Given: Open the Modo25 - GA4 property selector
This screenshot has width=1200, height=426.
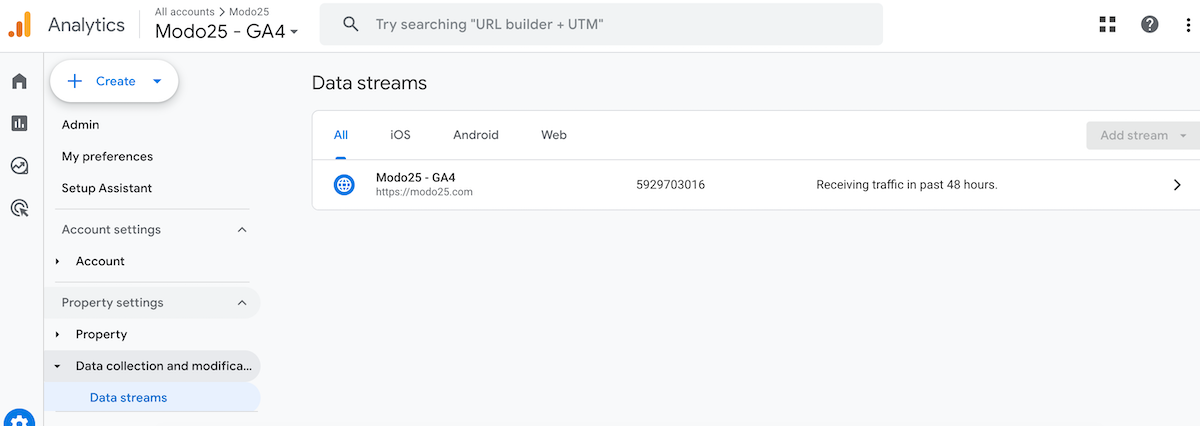Looking at the screenshot, I should 227,31.
